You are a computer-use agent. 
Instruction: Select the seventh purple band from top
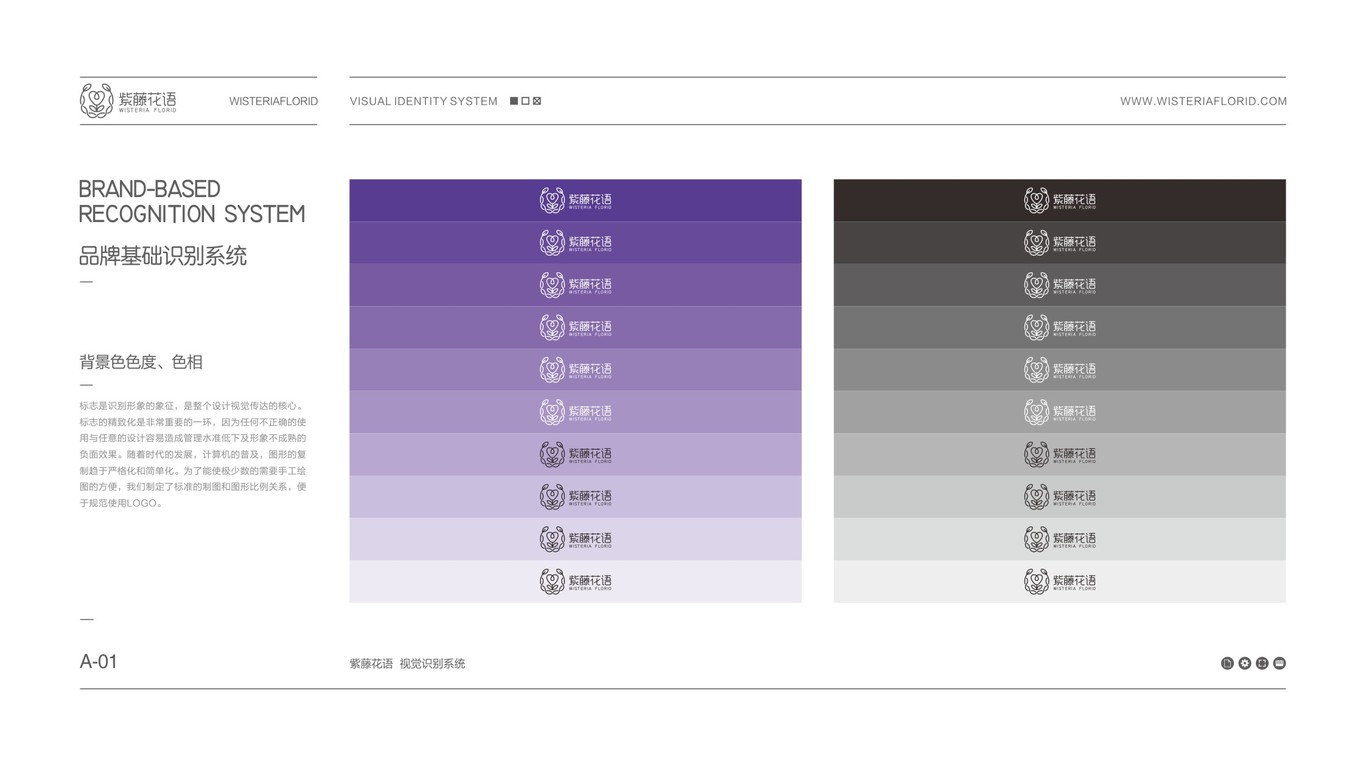pos(575,454)
